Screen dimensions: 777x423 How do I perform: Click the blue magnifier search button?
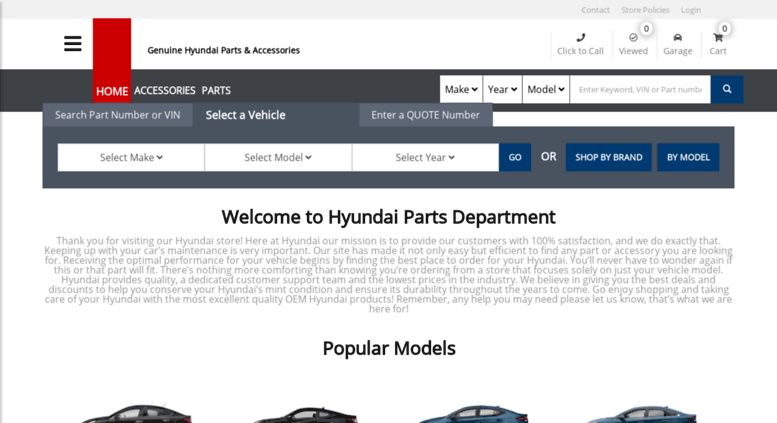[x=726, y=89]
